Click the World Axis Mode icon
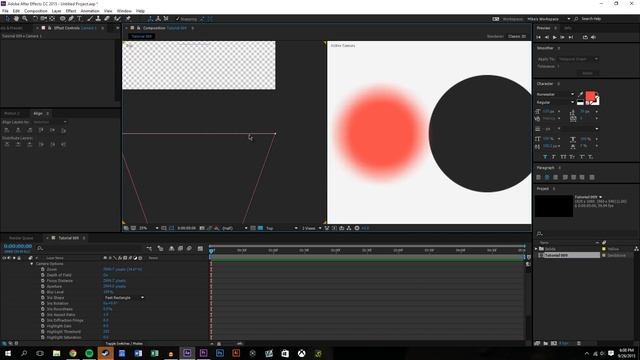The width and height of the screenshot is (640, 360). 158,19
